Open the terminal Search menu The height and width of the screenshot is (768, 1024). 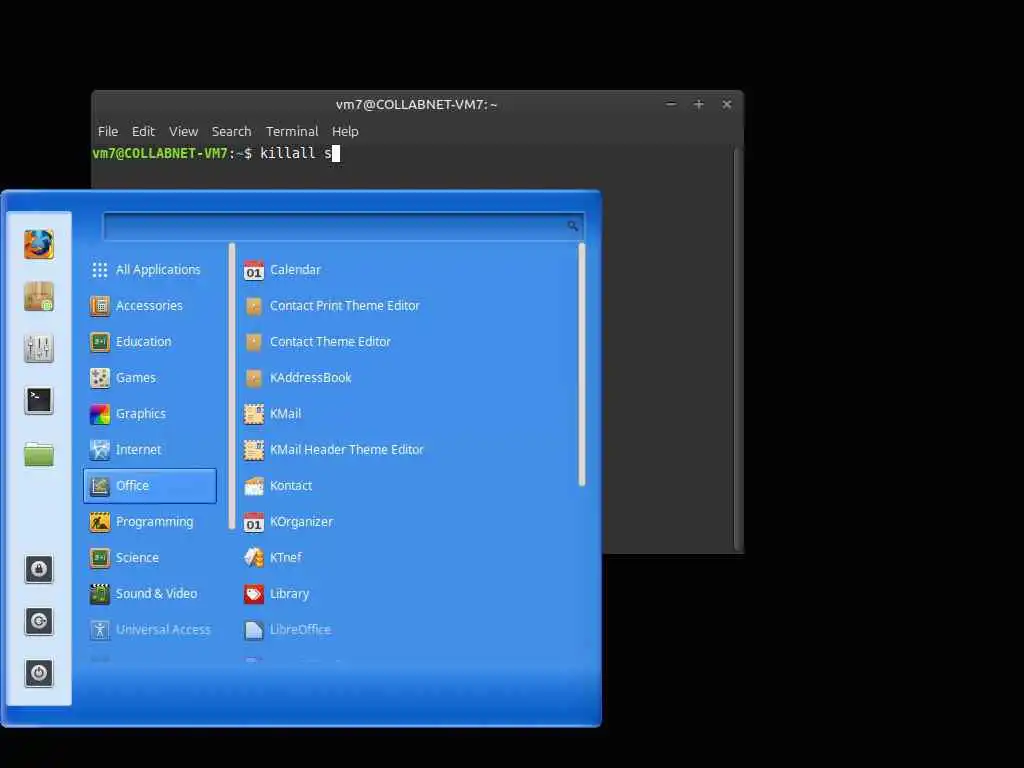pyautogui.click(x=231, y=131)
